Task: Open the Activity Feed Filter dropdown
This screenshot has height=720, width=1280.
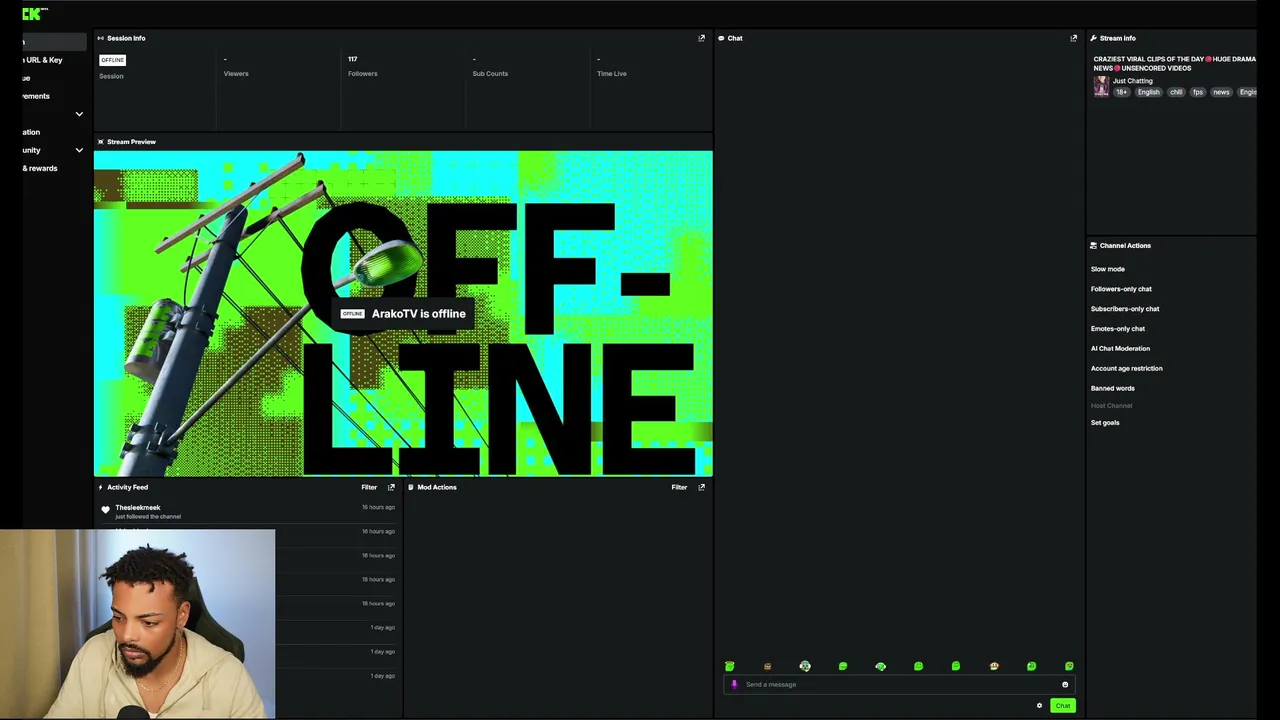Action: point(369,487)
